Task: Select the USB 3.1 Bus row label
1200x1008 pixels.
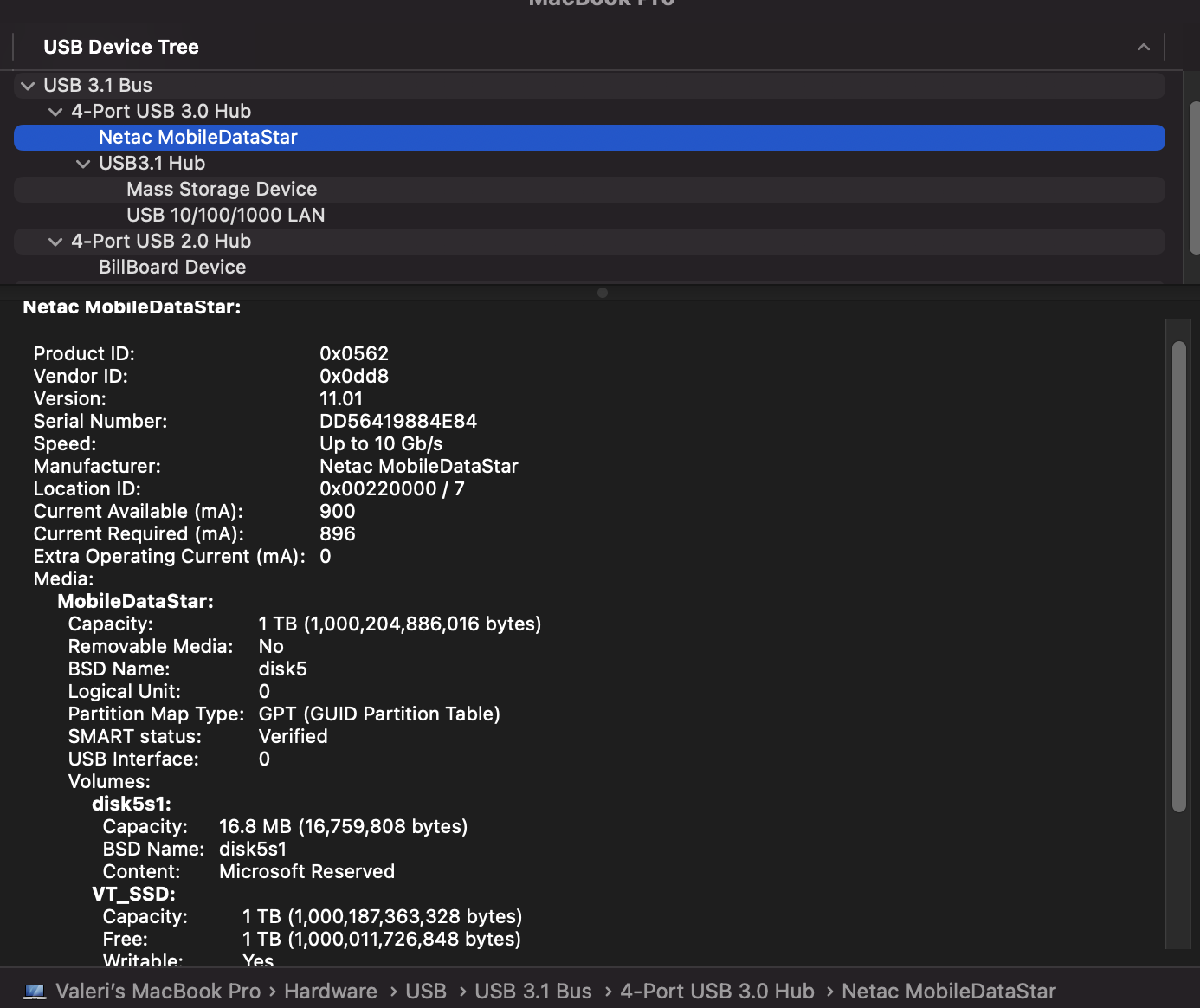Action: coord(98,86)
